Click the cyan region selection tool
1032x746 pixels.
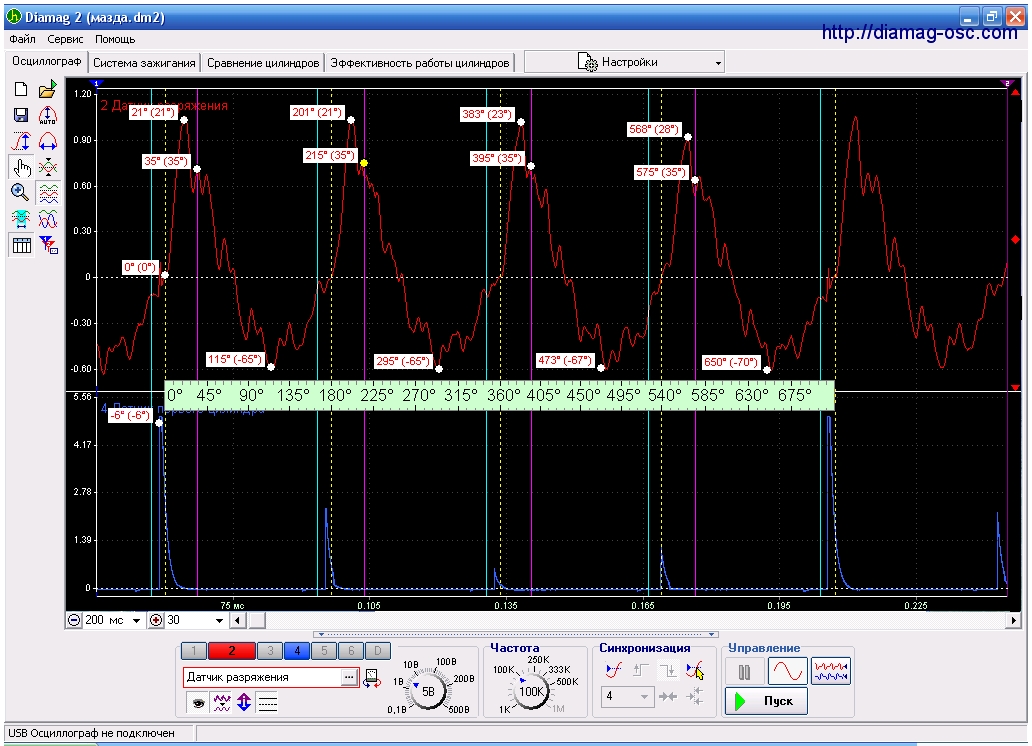21,219
